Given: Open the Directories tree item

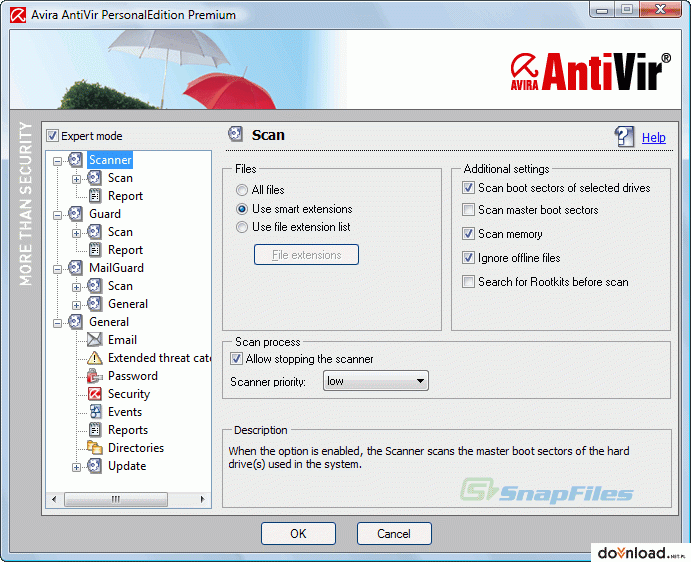Looking at the screenshot, I should (x=136, y=448).
